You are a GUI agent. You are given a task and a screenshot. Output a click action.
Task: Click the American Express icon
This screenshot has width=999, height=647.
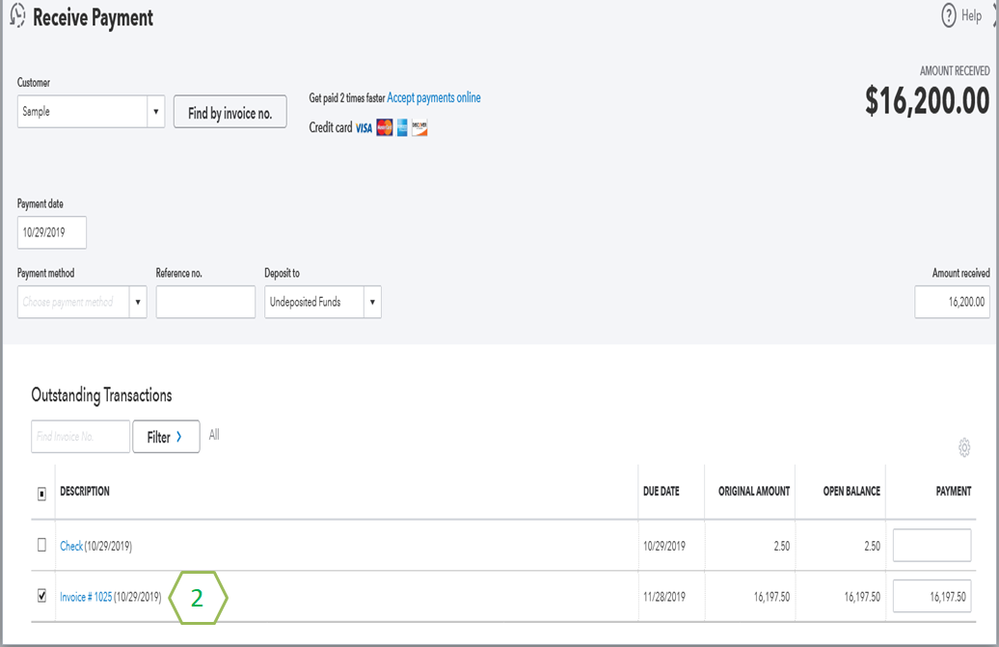(x=402, y=128)
